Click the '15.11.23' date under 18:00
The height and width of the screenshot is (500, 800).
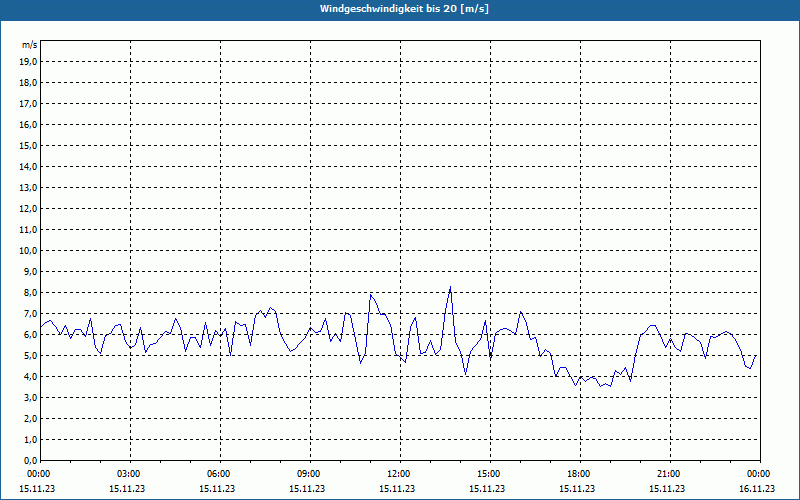pos(577,488)
